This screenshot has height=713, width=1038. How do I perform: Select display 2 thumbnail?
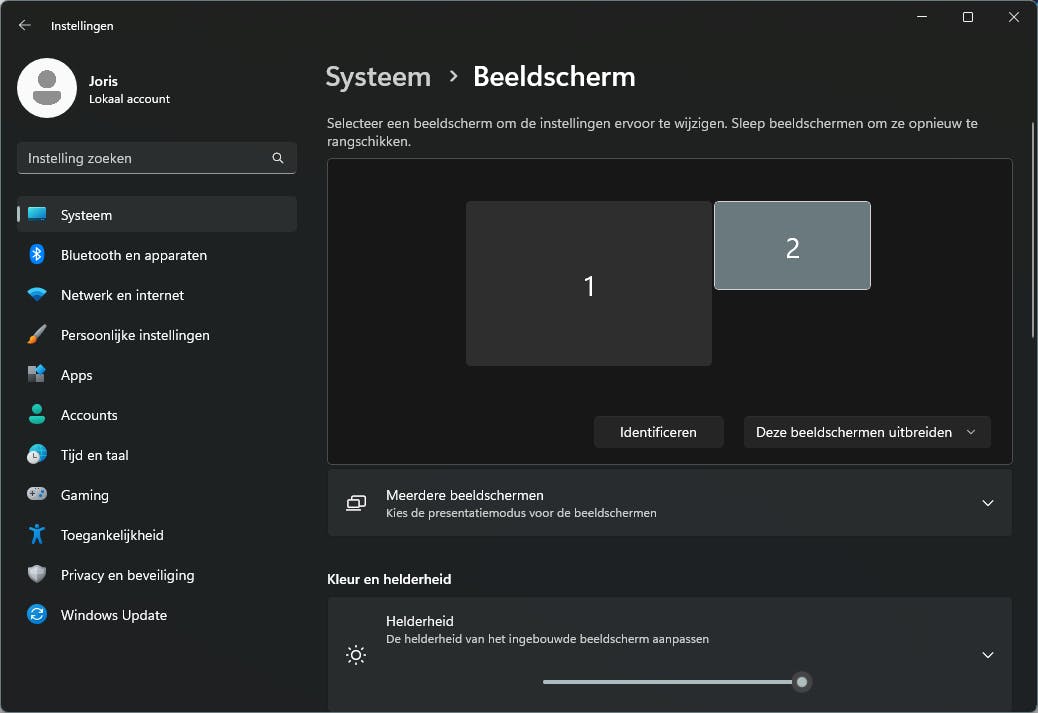(792, 246)
